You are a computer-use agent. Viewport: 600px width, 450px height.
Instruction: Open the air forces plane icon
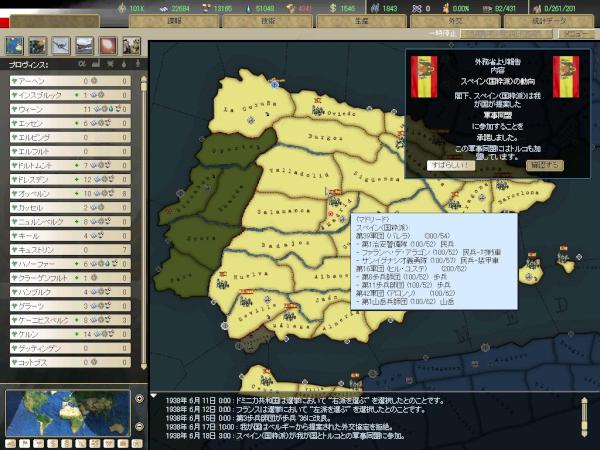(61, 46)
